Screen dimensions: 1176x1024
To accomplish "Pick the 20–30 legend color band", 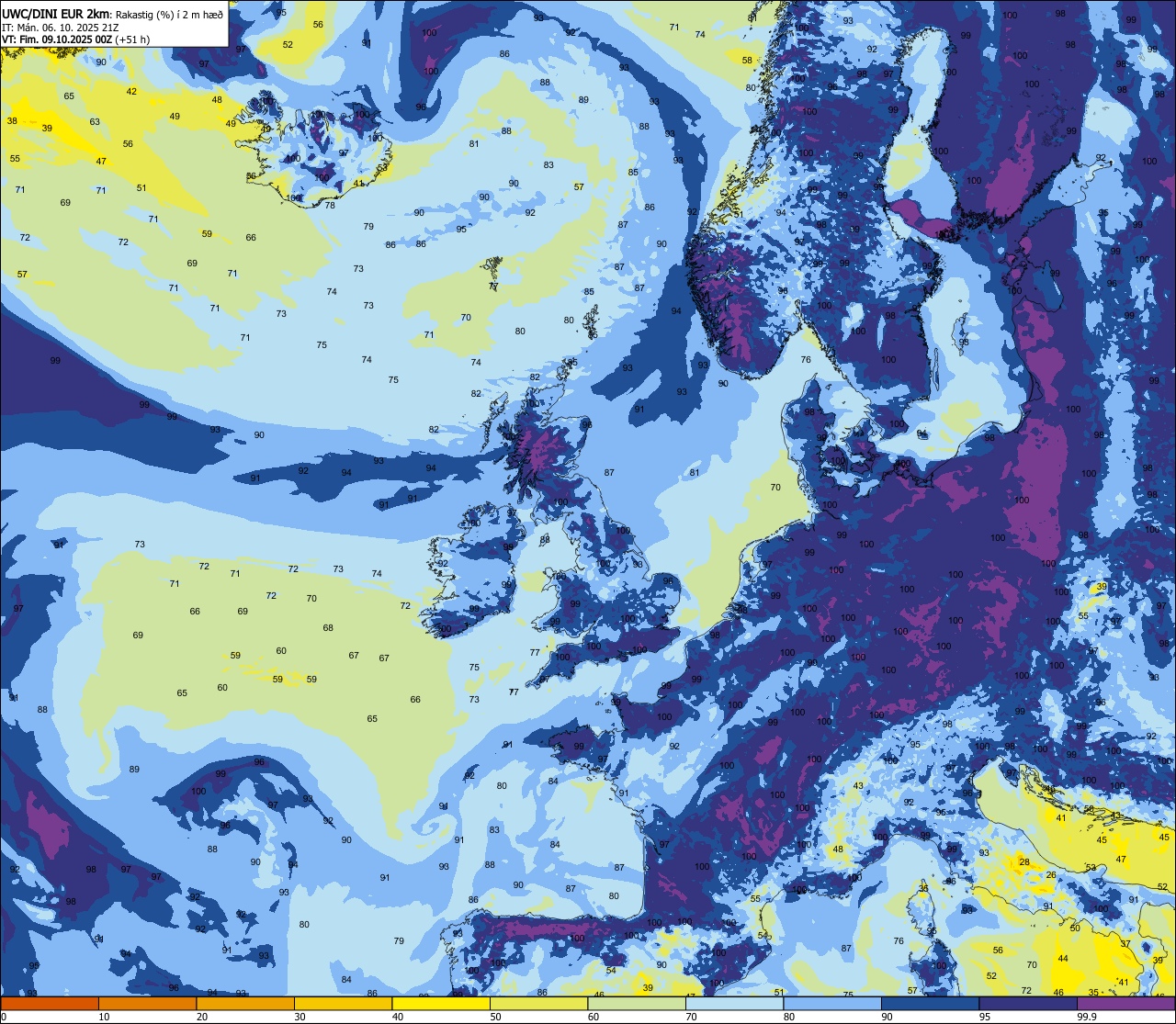I will (245, 1003).
